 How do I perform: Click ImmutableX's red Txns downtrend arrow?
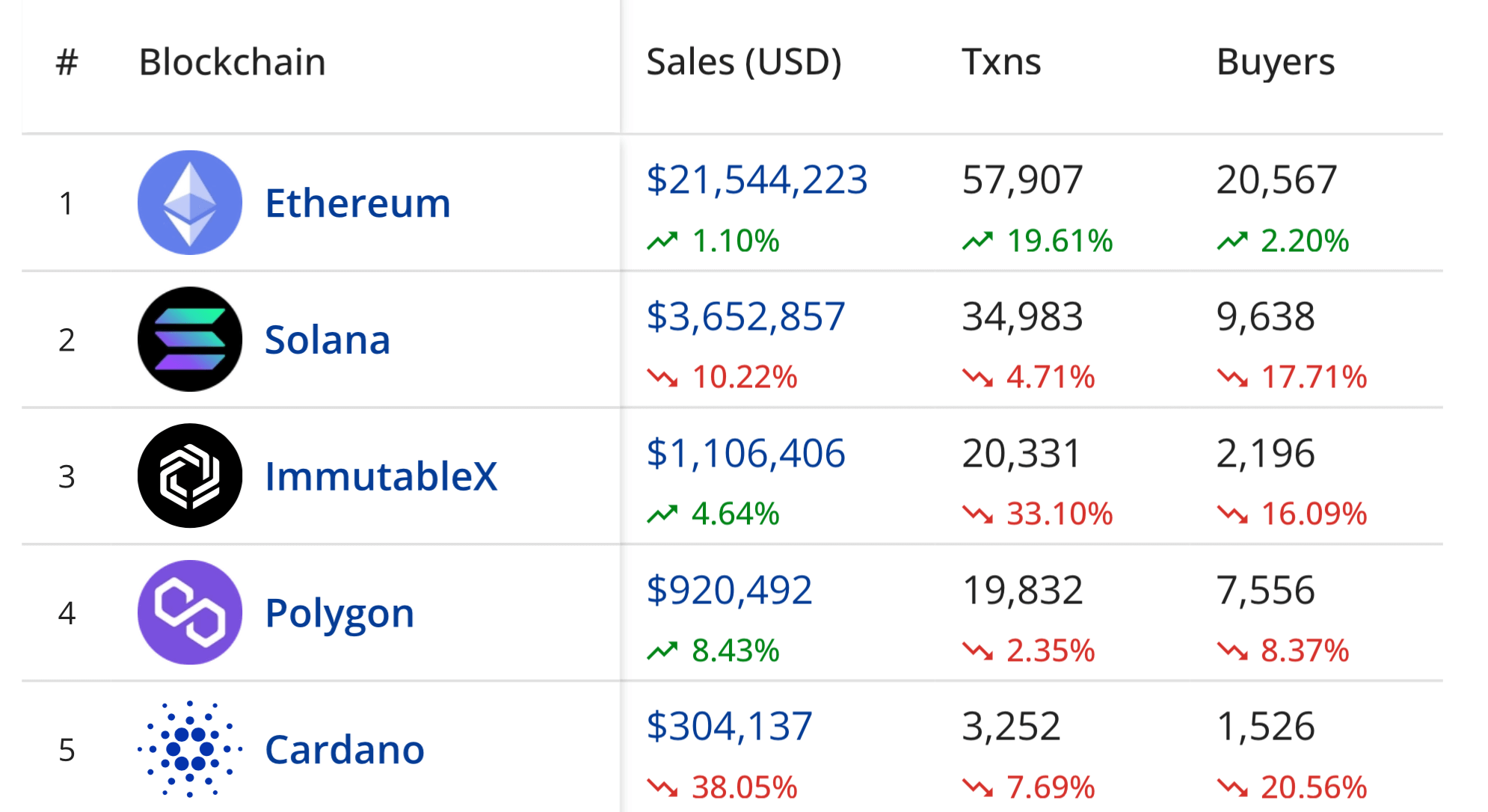977,514
